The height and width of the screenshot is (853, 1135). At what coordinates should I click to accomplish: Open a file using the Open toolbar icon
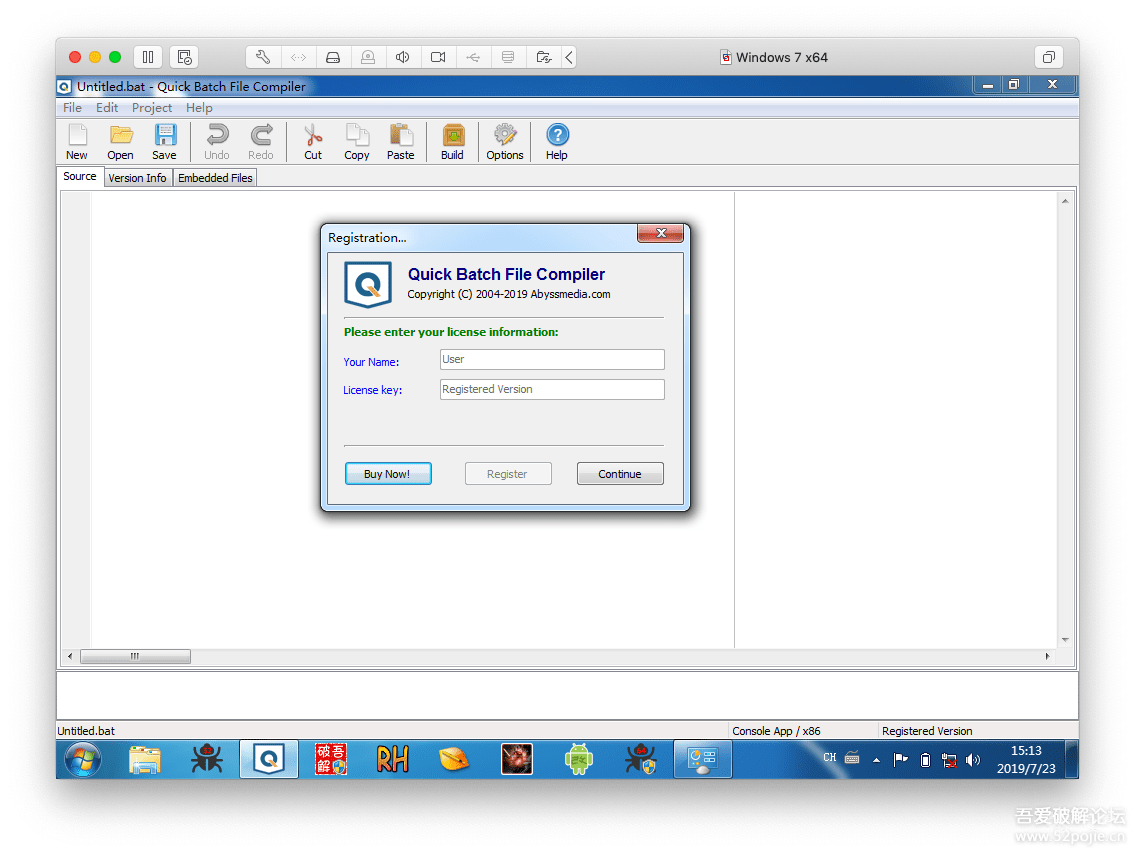pyautogui.click(x=120, y=141)
